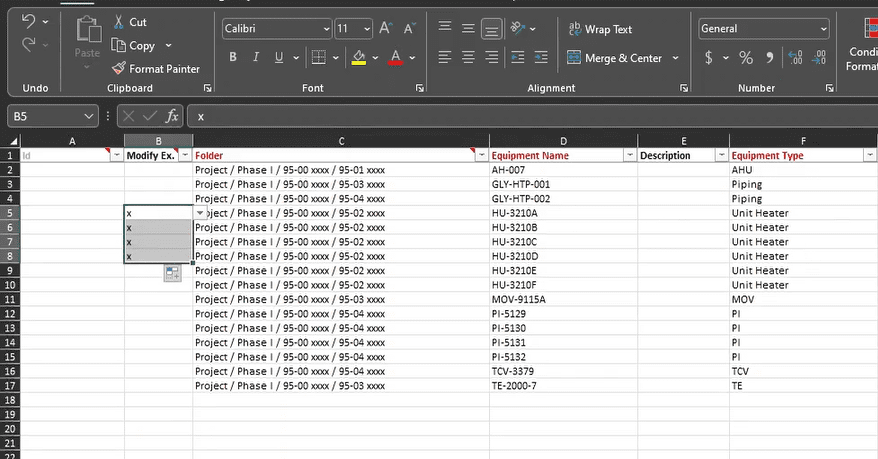Select row 11 header
The image size is (878, 459).
(10, 299)
